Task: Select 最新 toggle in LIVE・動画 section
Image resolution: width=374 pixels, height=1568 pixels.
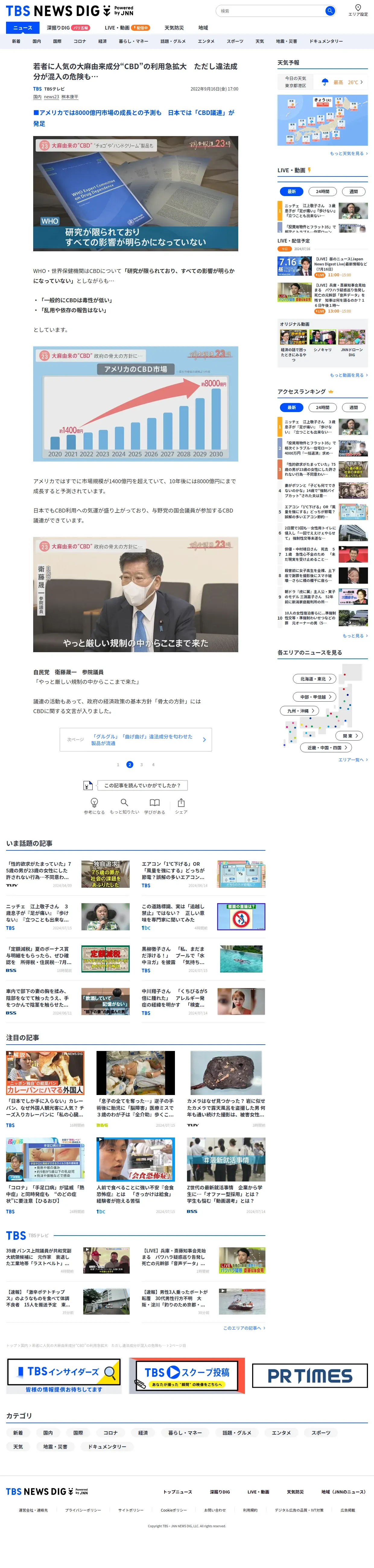Action: click(292, 191)
